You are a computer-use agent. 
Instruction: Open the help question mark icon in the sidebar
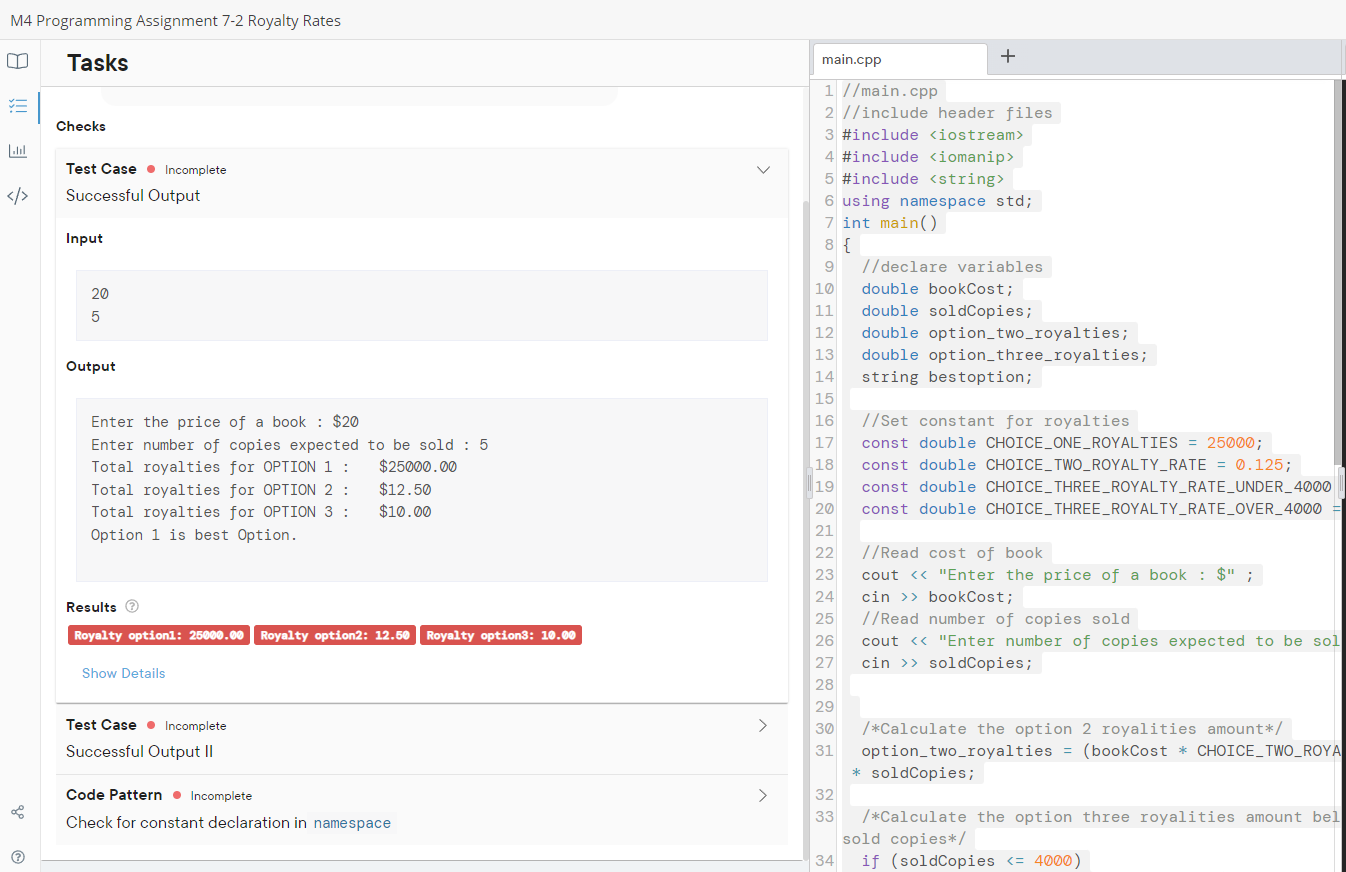pyautogui.click(x=17, y=856)
